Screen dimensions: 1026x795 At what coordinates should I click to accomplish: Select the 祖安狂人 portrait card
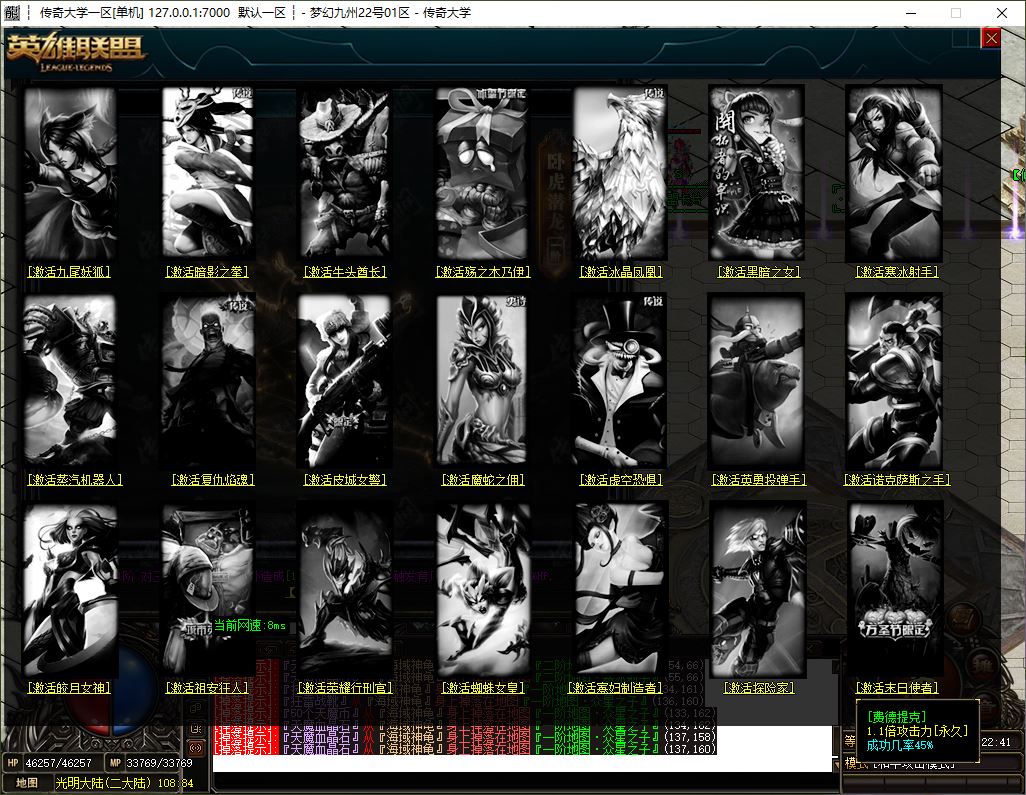point(207,590)
